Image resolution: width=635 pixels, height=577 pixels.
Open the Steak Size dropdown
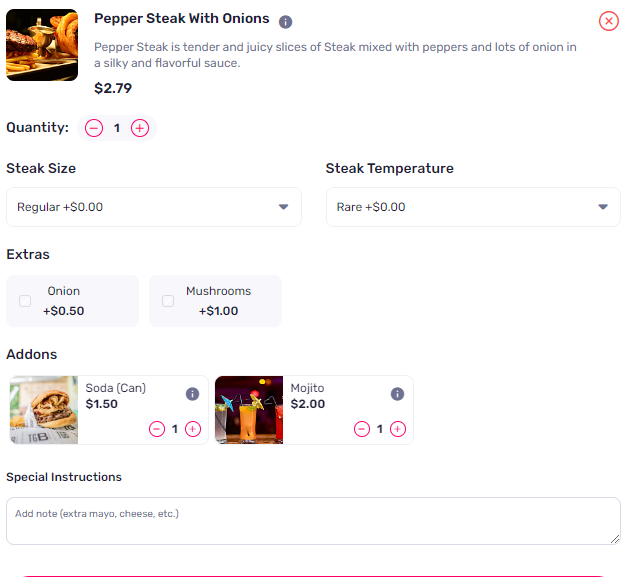(x=154, y=207)
